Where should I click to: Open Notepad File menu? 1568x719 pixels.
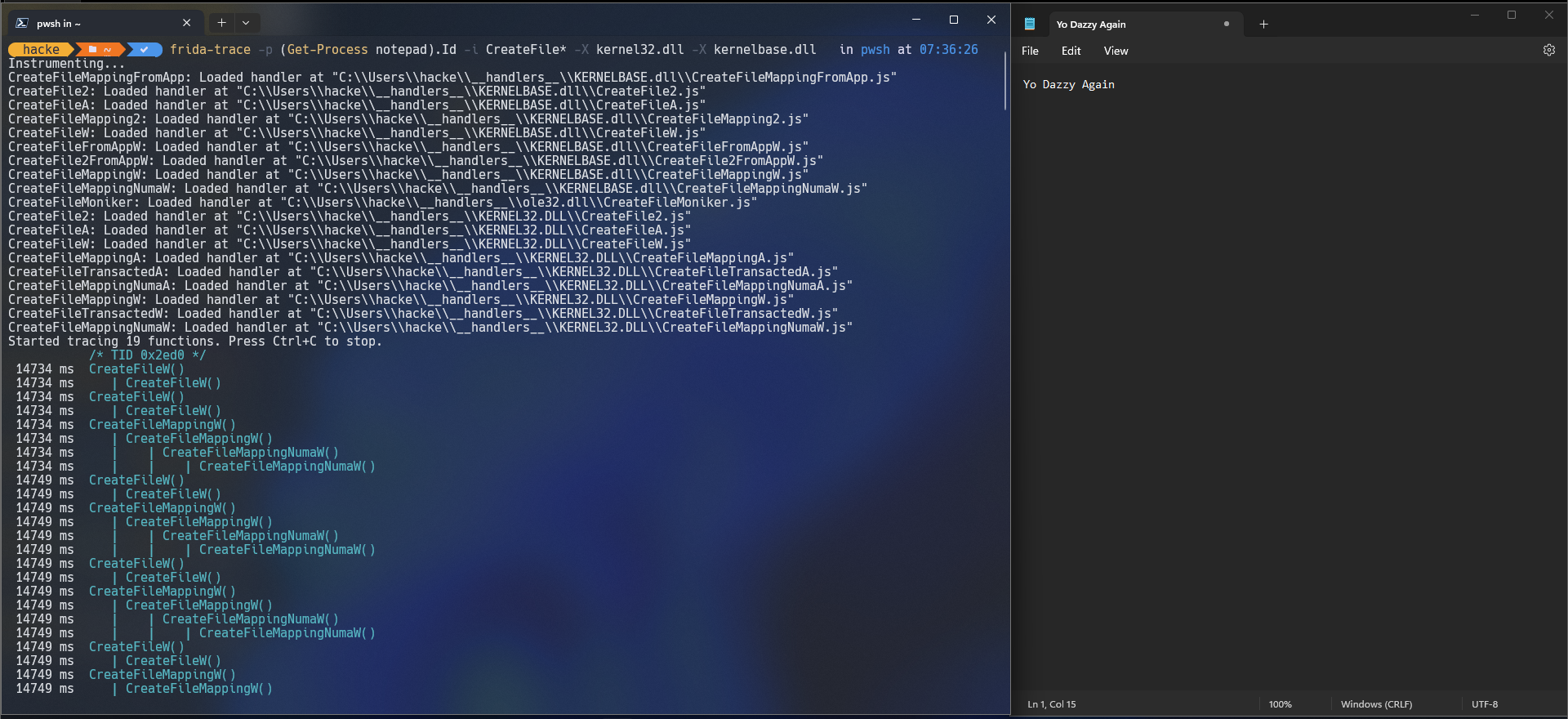[x=1030, y=51]
